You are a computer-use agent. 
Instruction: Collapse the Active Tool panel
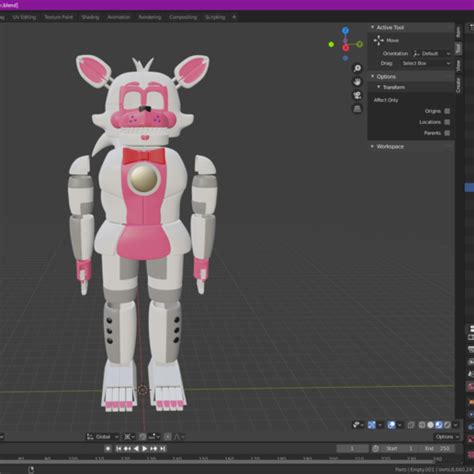tap(372, 27)
